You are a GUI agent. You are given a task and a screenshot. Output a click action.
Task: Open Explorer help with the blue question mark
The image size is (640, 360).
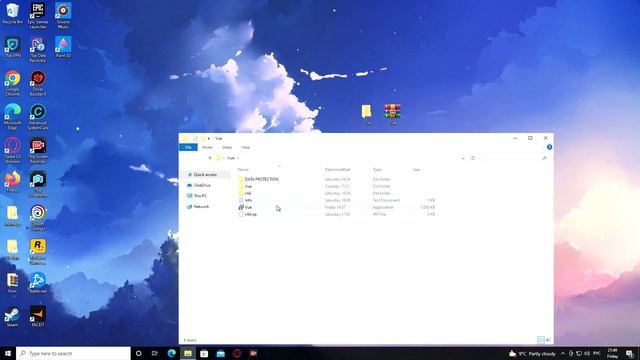[x=549, y=147]
